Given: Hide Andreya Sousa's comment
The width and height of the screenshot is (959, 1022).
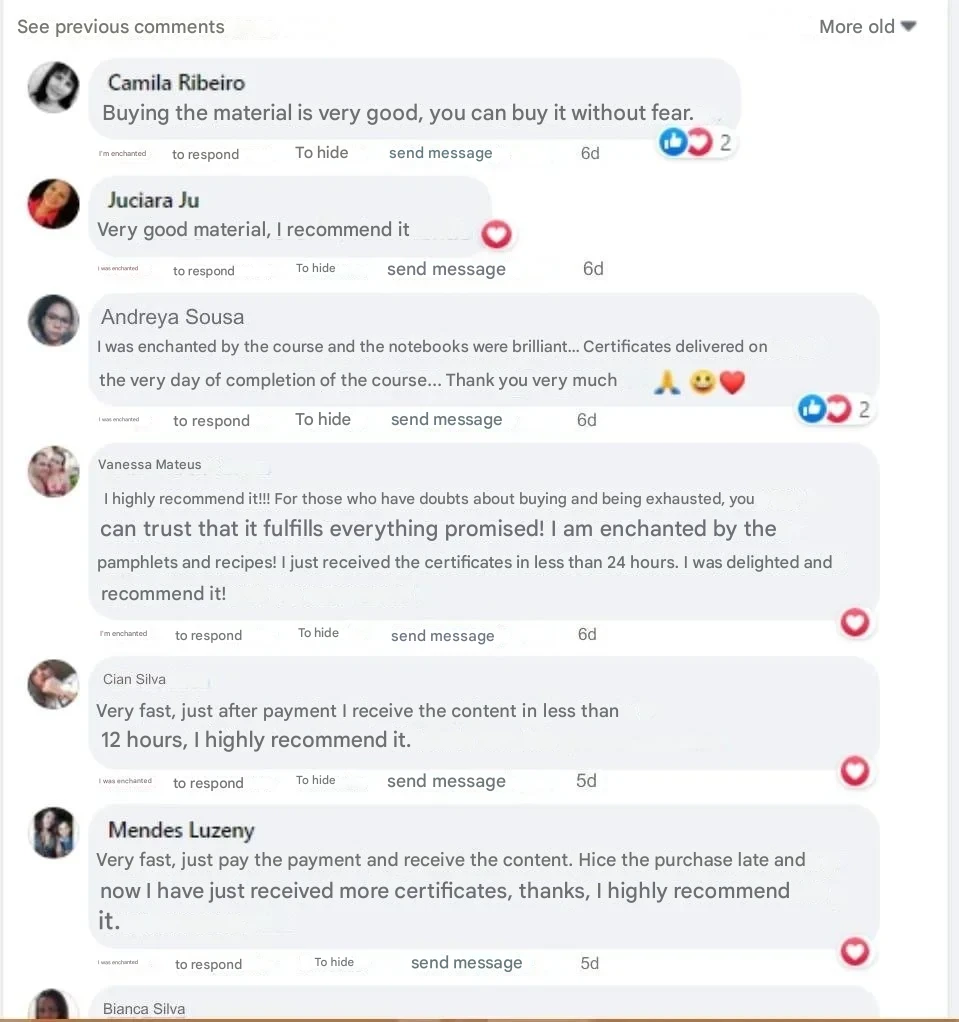Looking at the screenshot, I should [323, 419].
